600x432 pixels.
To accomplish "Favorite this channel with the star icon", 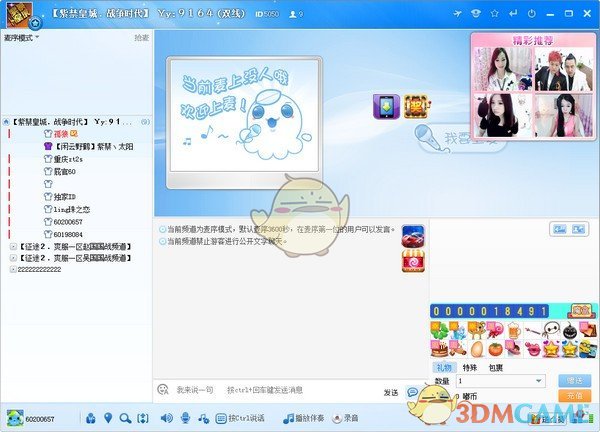I will coord(494,14).
